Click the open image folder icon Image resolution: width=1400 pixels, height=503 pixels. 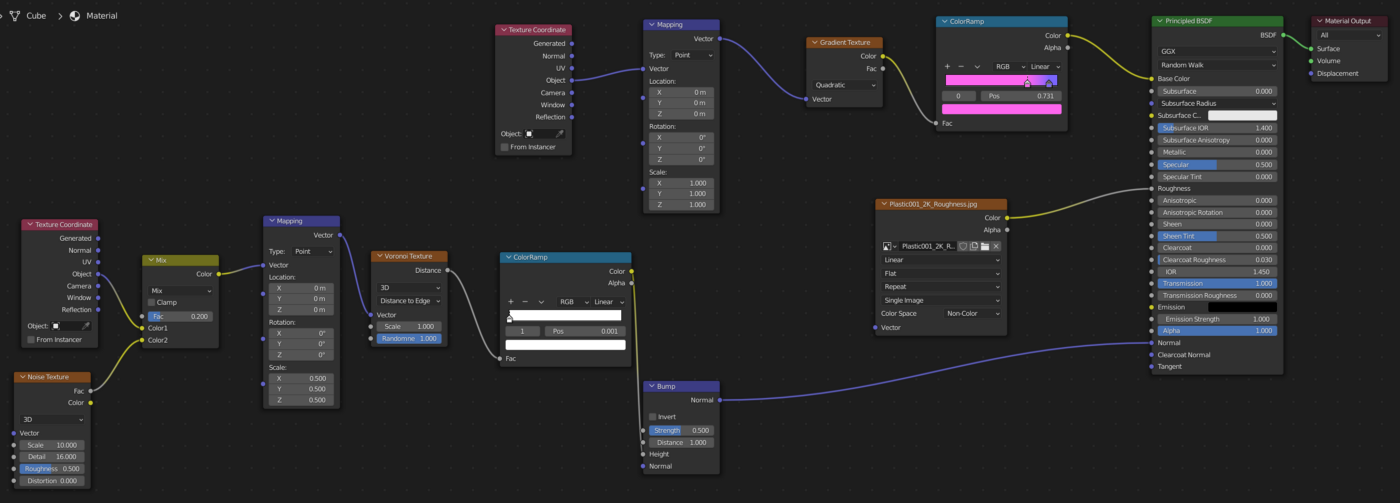click(985, 246)
